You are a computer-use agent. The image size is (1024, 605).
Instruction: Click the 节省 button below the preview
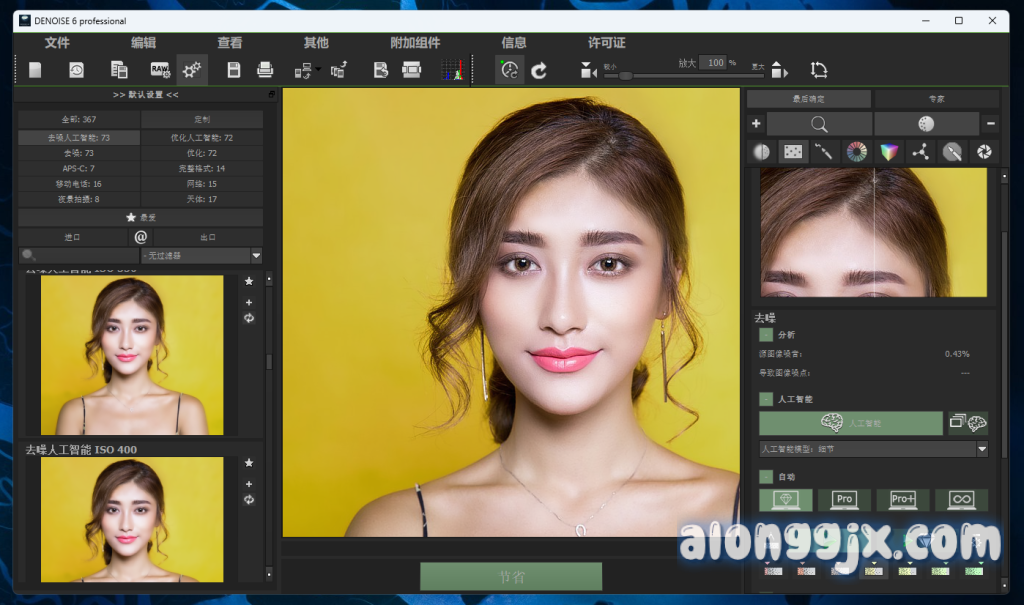coord(511,576)
